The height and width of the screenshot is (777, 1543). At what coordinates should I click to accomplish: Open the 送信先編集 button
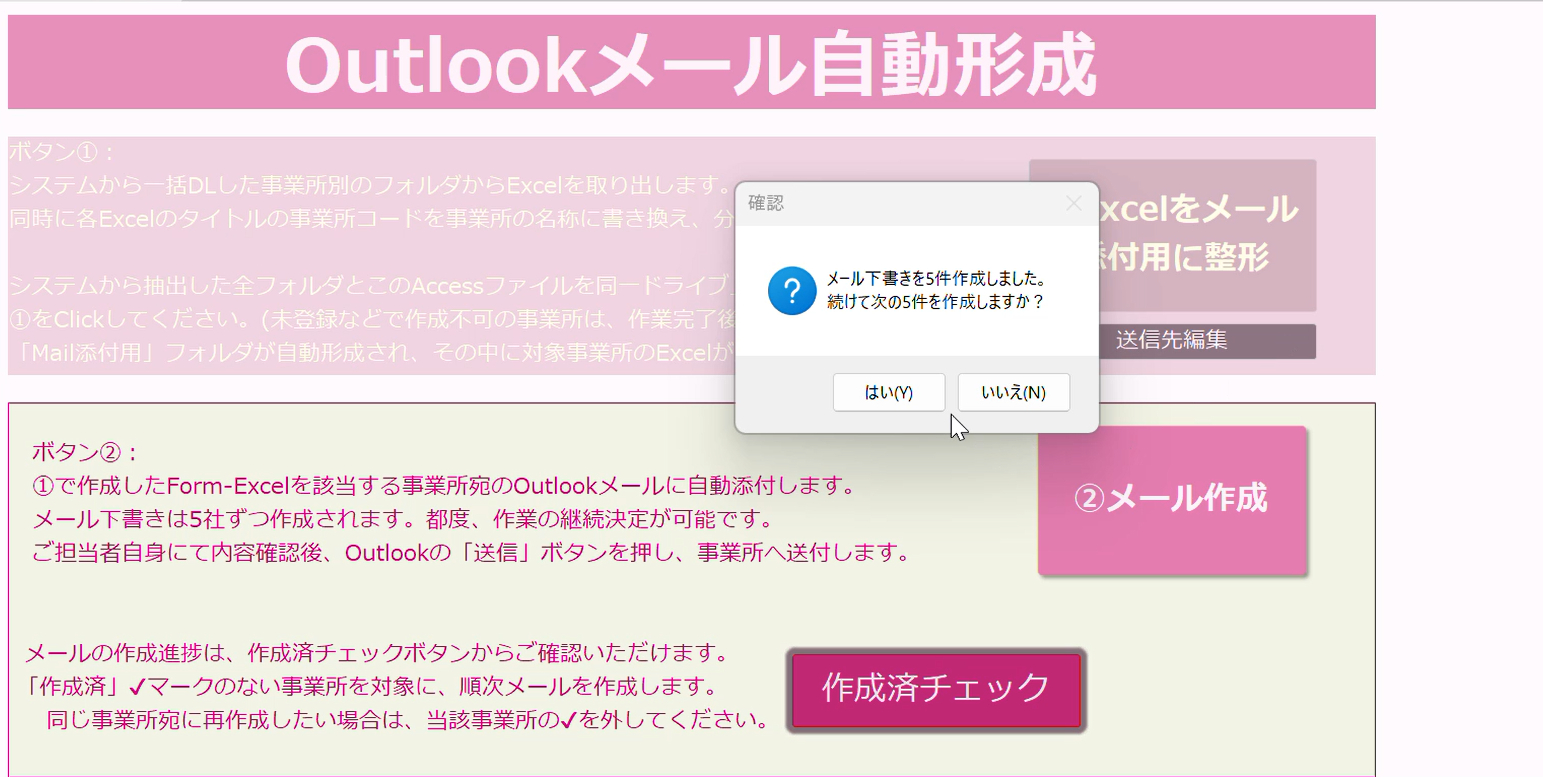click(x=1172, y=340)
